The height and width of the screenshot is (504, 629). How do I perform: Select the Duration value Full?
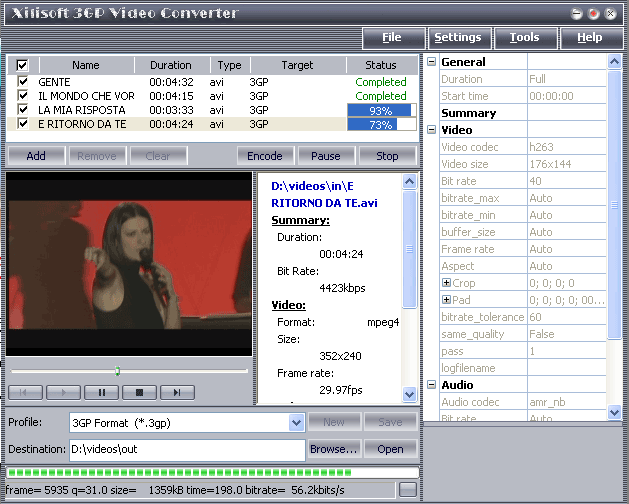click(x=538, y=79)
